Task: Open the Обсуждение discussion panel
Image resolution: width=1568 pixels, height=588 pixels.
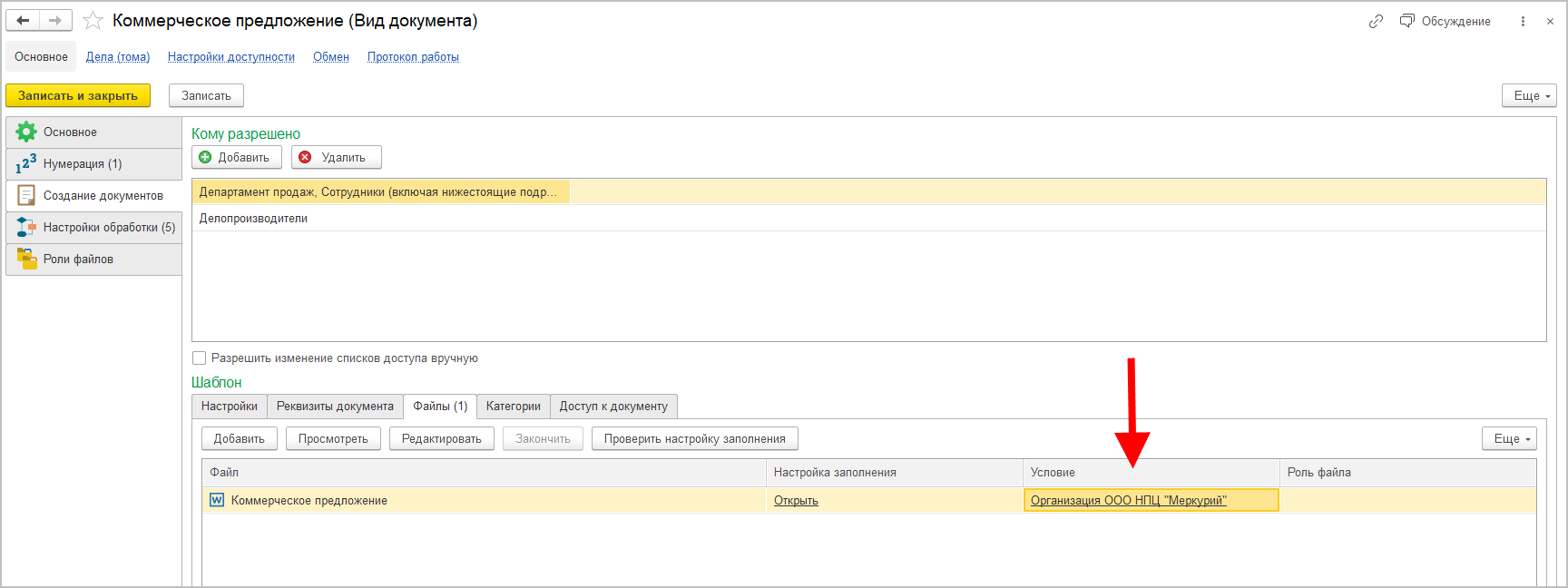Action: pyautogui.click(x=1445, y=21)
